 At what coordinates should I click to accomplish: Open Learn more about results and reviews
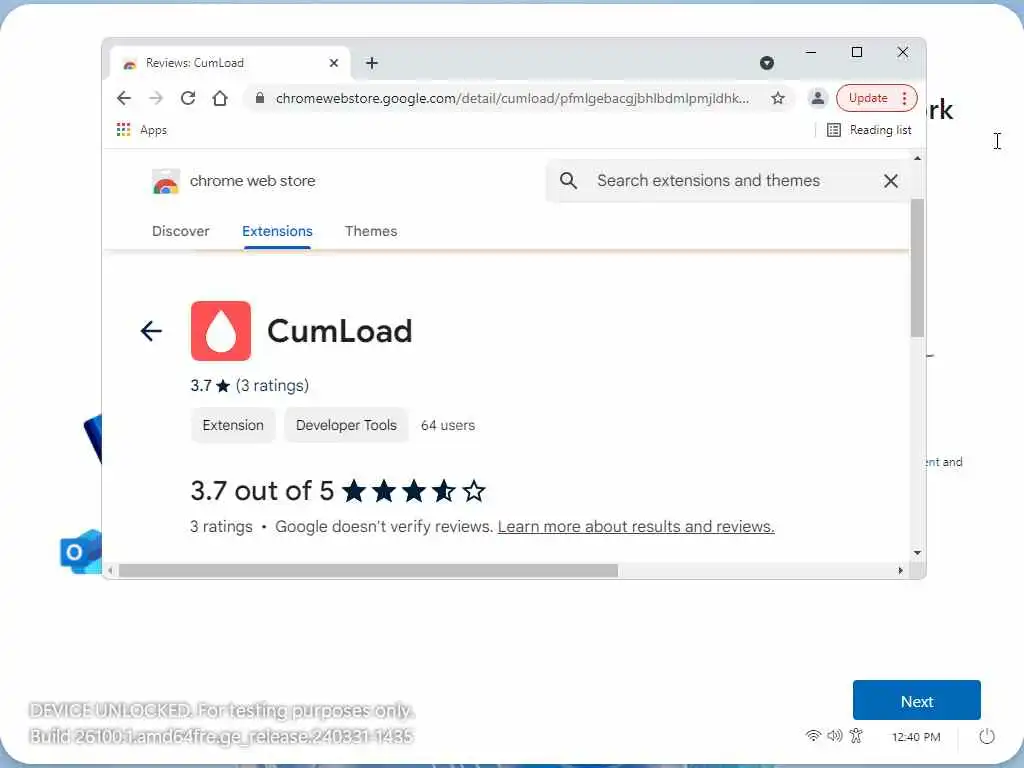pos(636,526)
